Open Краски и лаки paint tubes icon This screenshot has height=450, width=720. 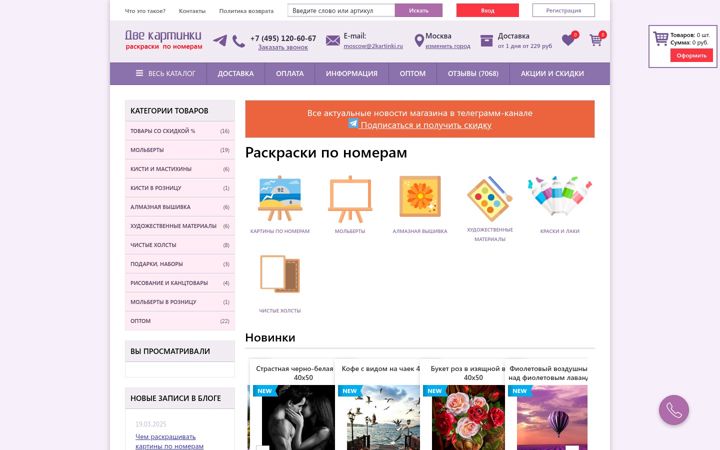(560, 196)
